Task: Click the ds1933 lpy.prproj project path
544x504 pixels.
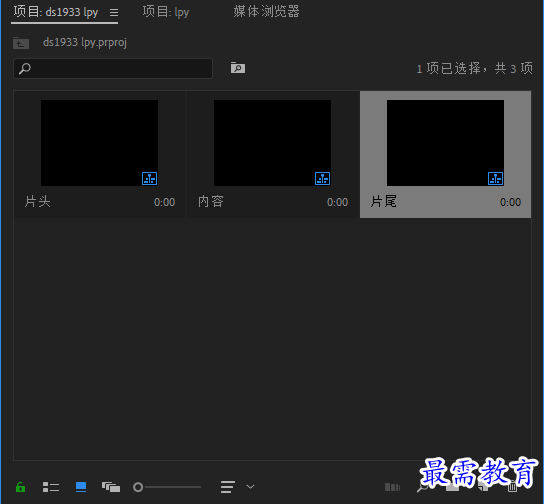Action: click(x=85, y=42)
